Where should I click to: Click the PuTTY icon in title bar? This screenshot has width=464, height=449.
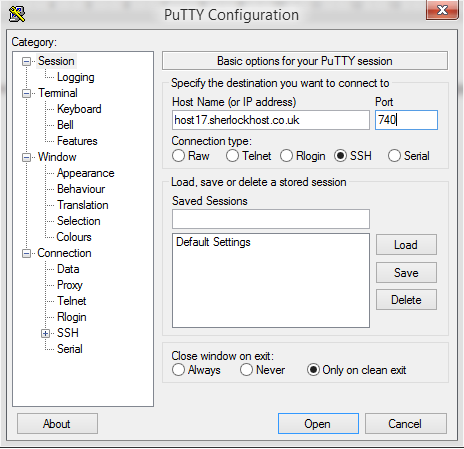pos(17,14)
